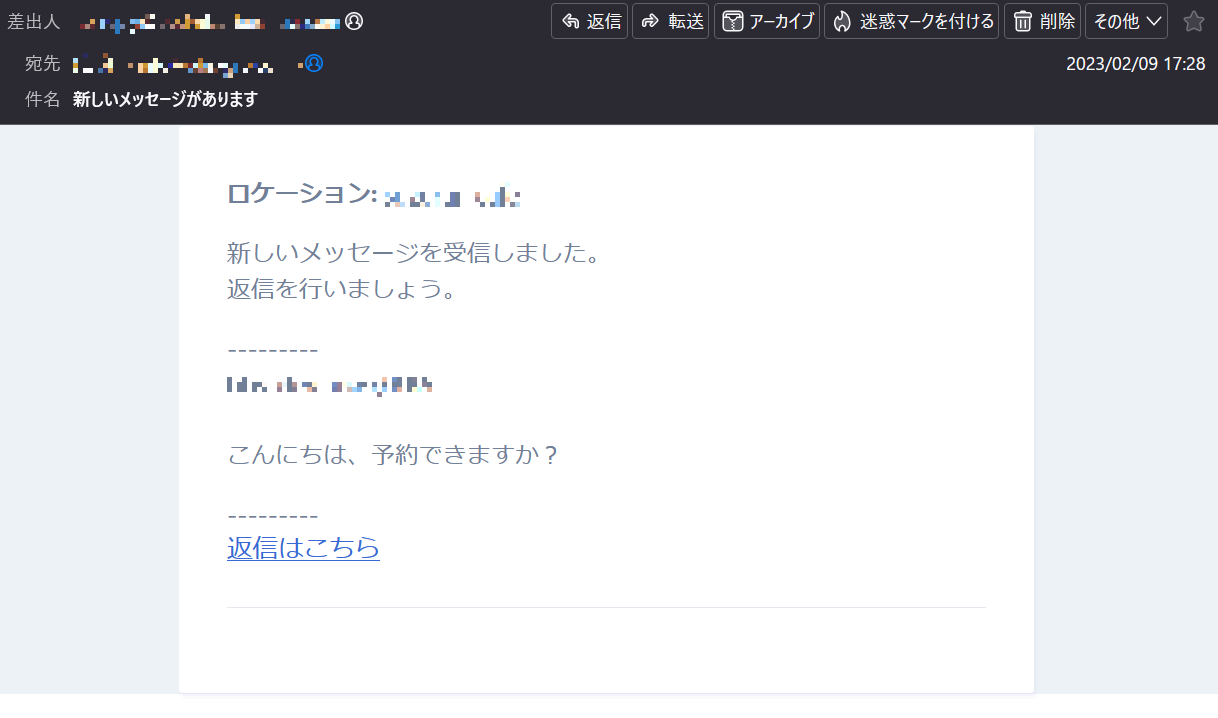Open the 返信はこちら link in the email body
The width and height of the screenshot is (1218, 718).
pos(303,548)
